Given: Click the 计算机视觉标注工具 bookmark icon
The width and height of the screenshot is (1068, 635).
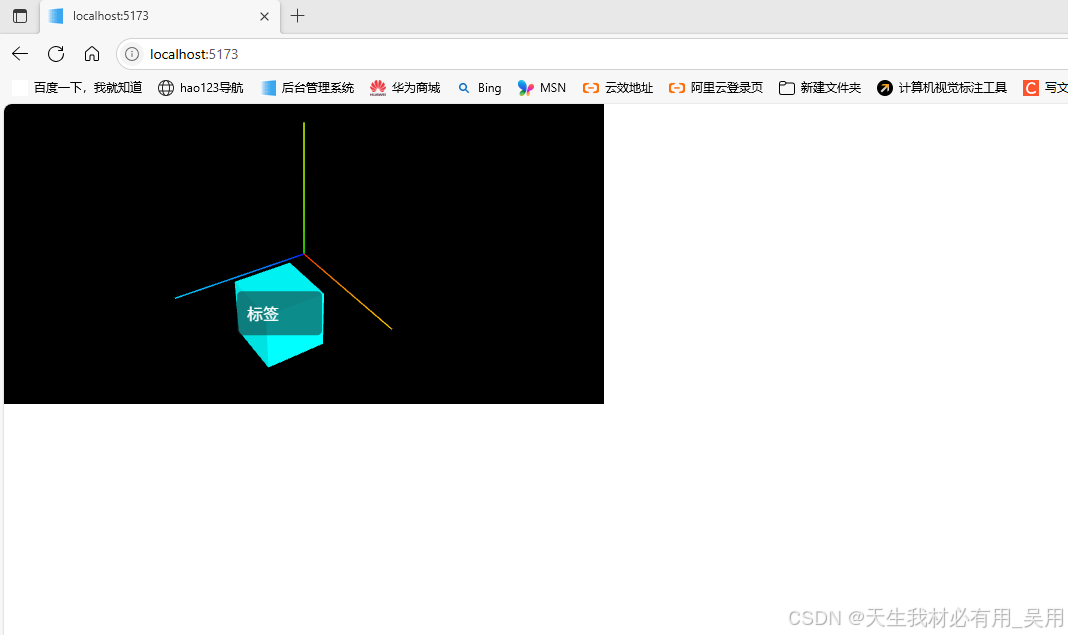Looking at the screenshot, I should (884, 88).
